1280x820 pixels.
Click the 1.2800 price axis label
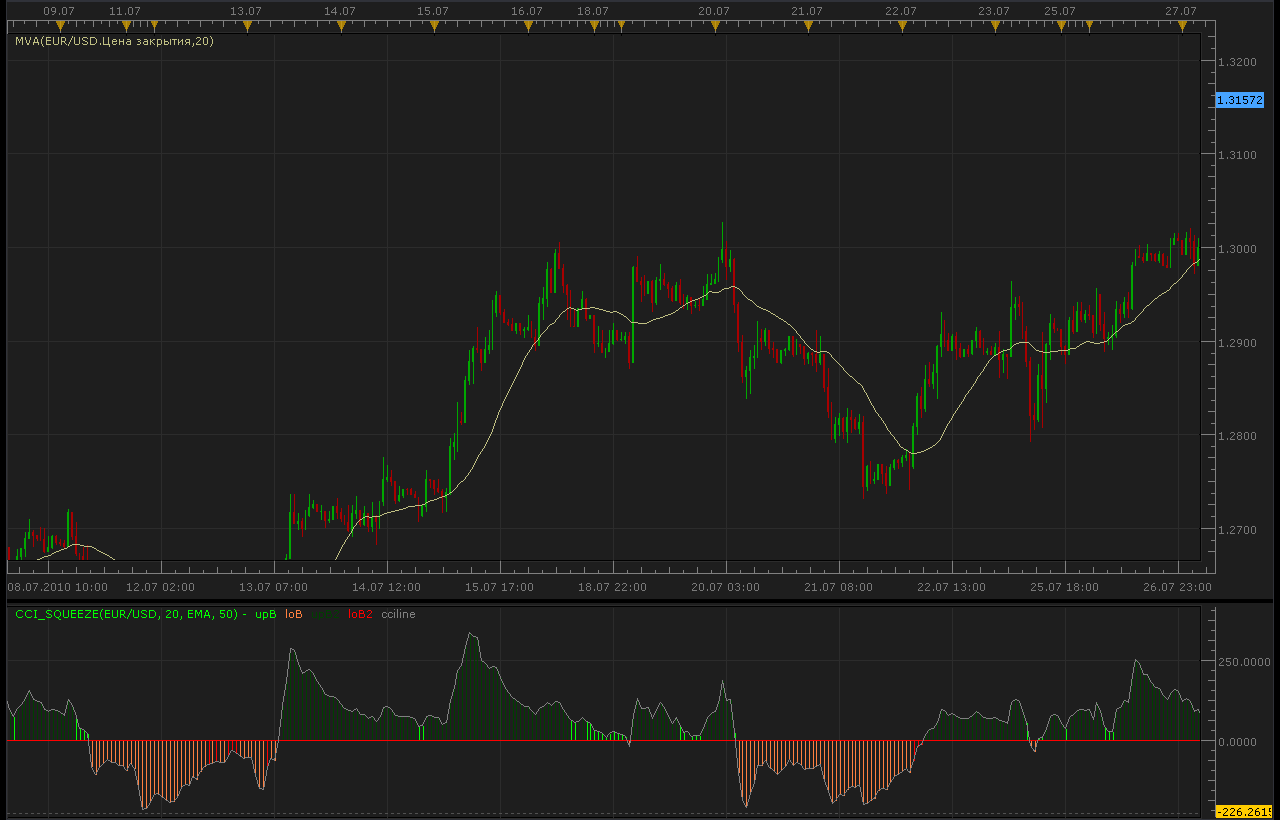click(x=1237, y=436)
